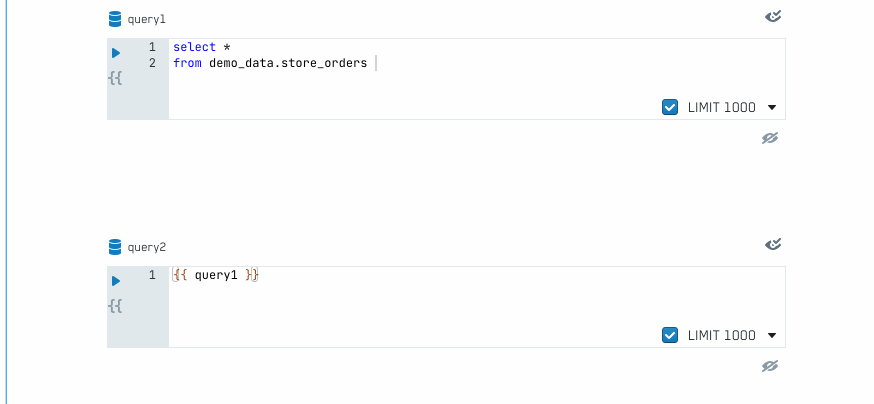Insert template braces in query2
The height and width of the screenshot is (404, 874).
pos(115,306)
